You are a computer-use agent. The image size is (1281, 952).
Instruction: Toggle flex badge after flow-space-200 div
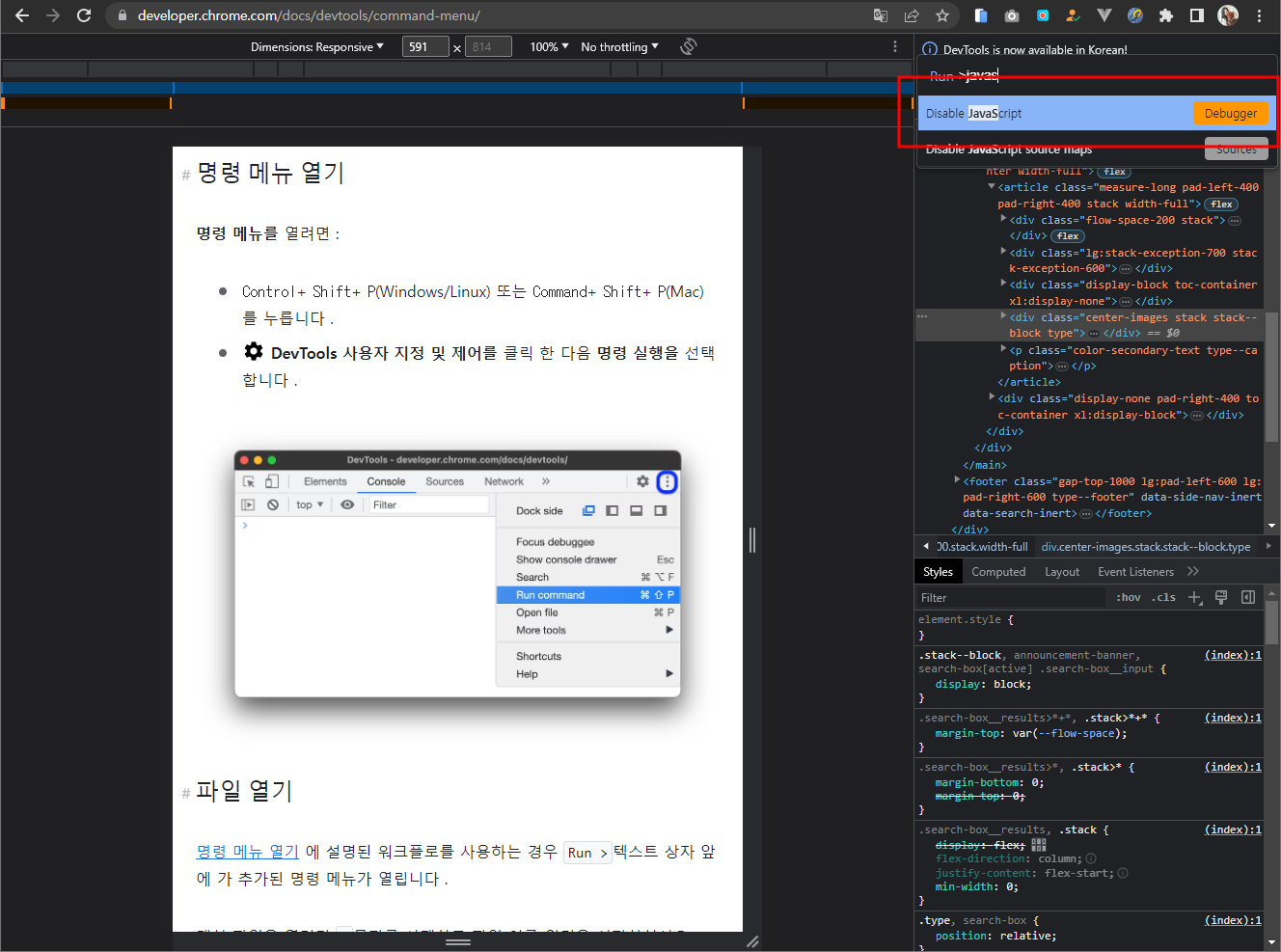(1067, 235)
